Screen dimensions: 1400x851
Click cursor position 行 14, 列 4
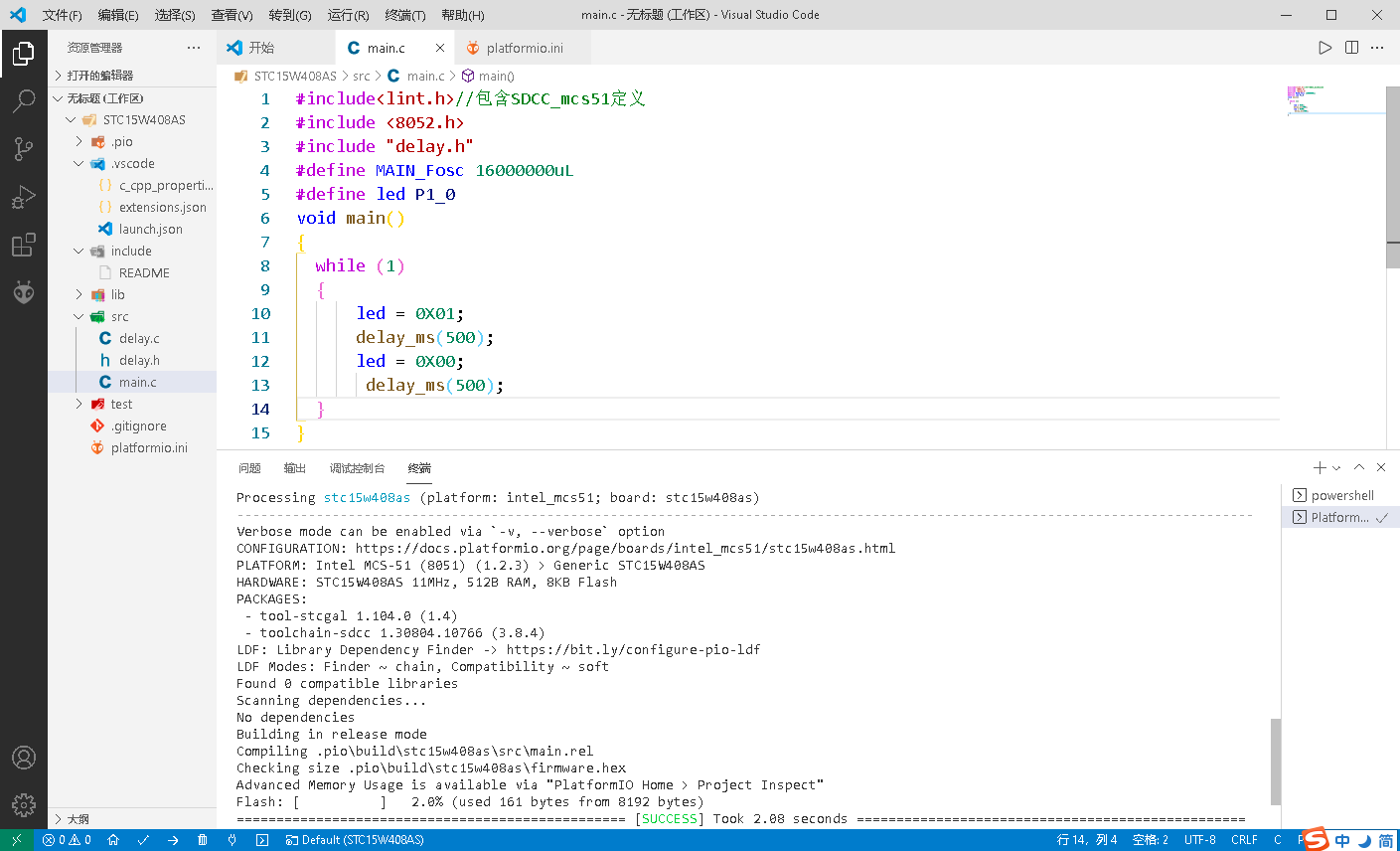[x=1087, y=840]
